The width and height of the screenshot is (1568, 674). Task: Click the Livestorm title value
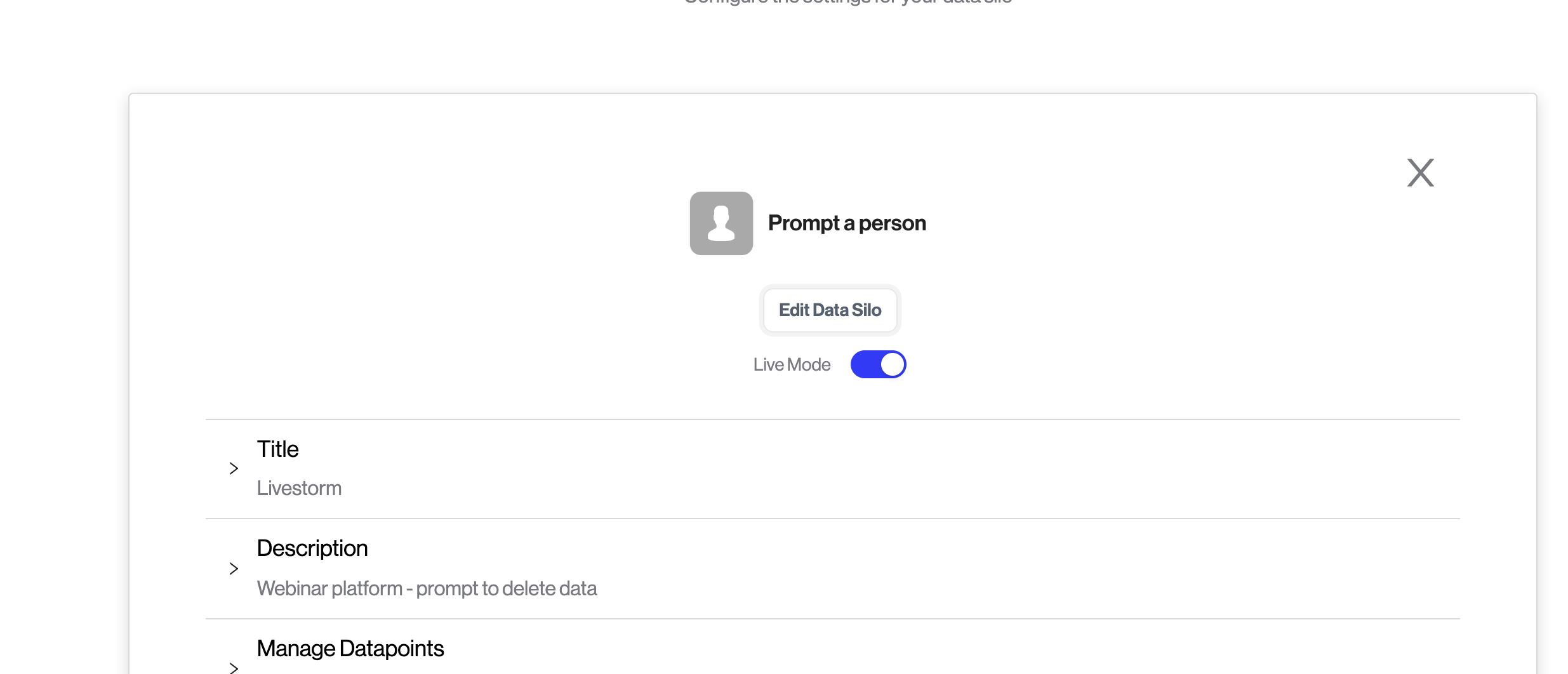299,488
